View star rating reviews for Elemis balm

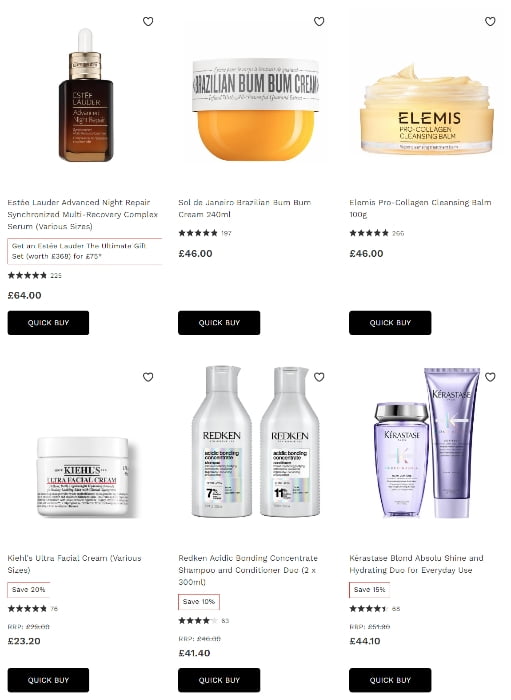(376, 233)
